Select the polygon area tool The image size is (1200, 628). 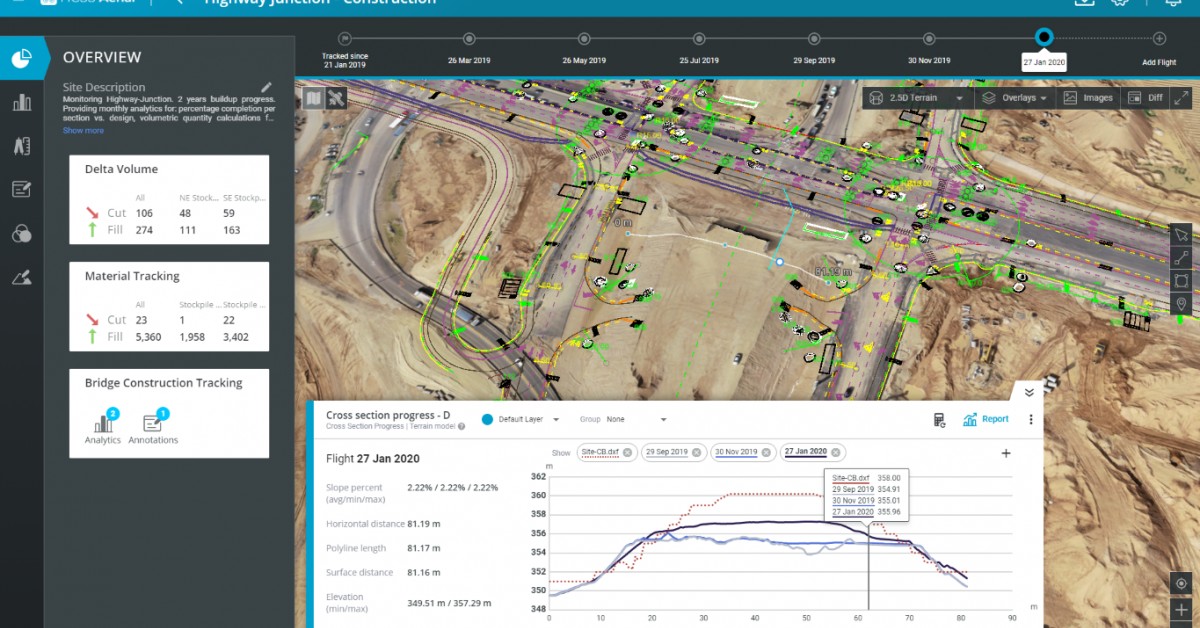pyautogui.click(x=1182, y=281)
